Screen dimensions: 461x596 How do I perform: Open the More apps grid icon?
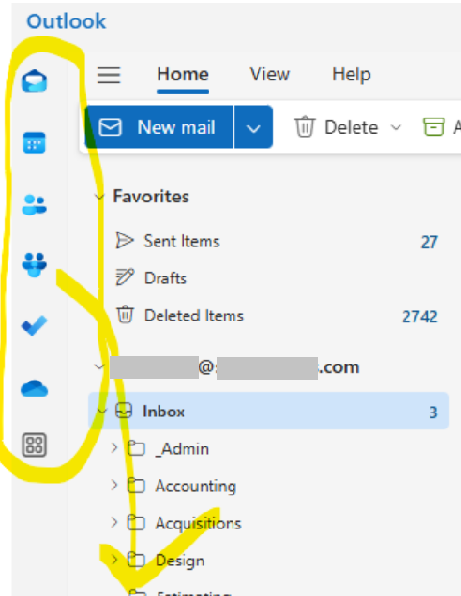pos(35,445)
